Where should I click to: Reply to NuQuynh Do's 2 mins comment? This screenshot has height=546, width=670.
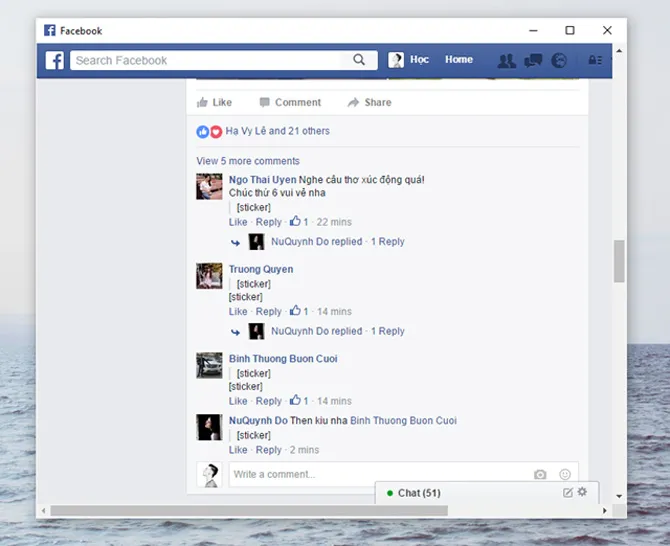[268, 450]
